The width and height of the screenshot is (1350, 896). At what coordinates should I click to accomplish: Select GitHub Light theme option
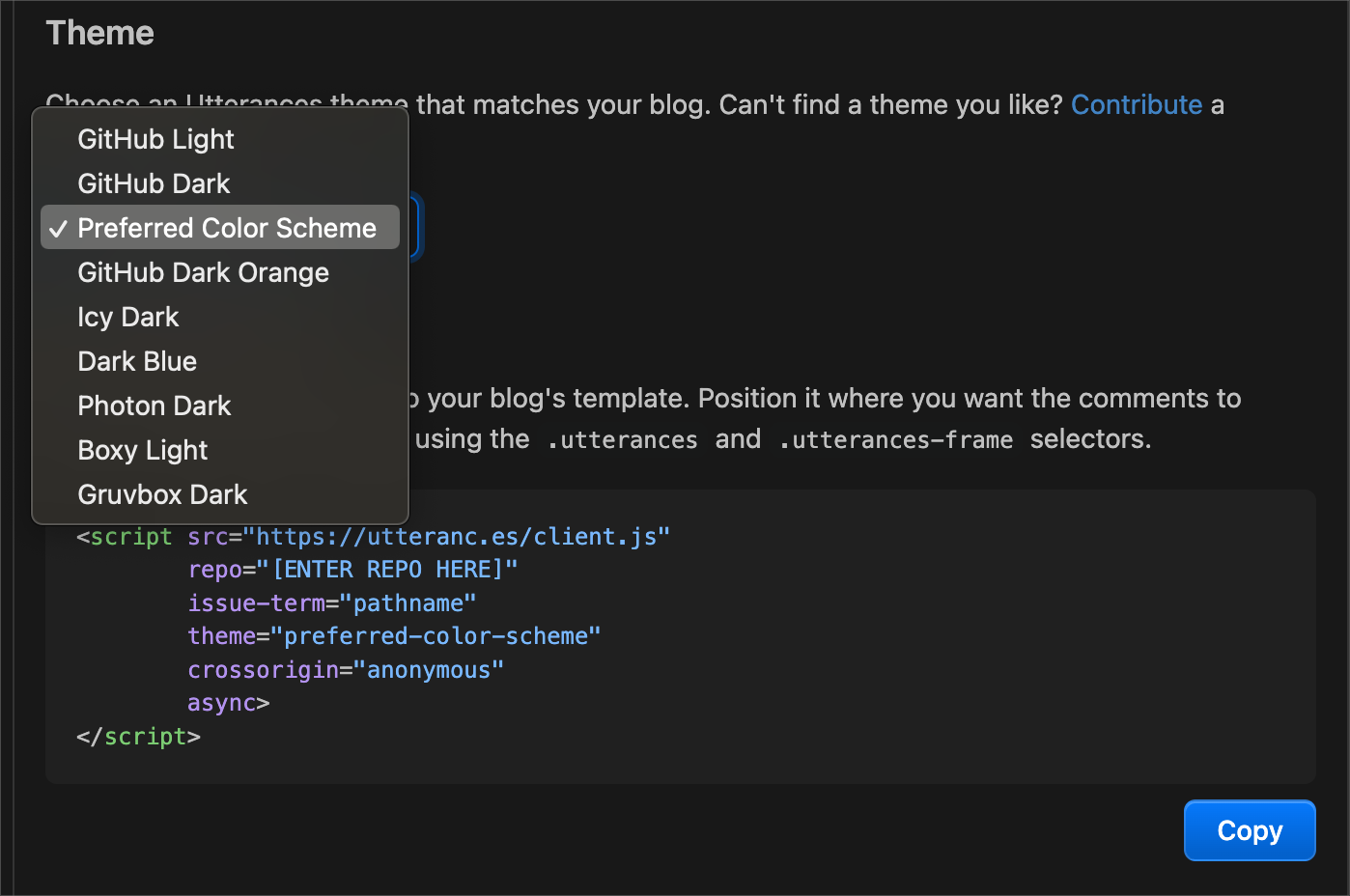click(220, 139)
